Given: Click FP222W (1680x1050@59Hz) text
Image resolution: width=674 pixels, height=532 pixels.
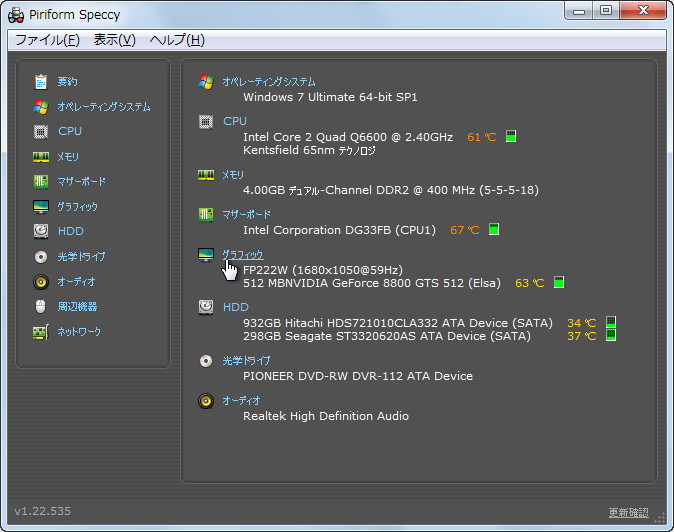Looking at the screenshot, I should pyautogui.click(x=323, y=270).
